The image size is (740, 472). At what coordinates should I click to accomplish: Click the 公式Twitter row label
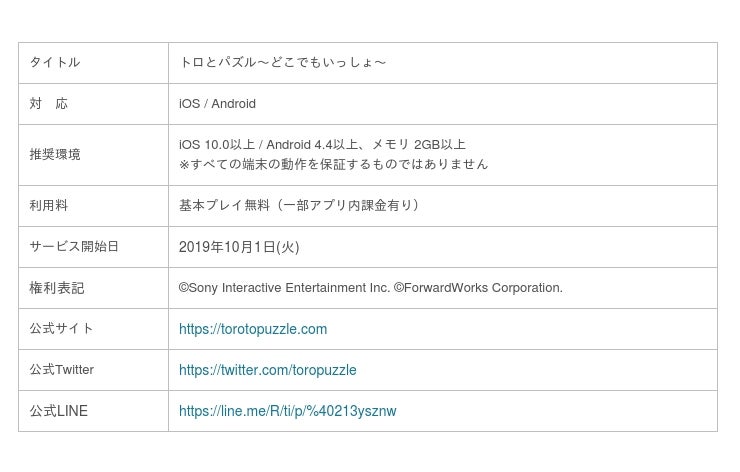(x=62, y=370)
